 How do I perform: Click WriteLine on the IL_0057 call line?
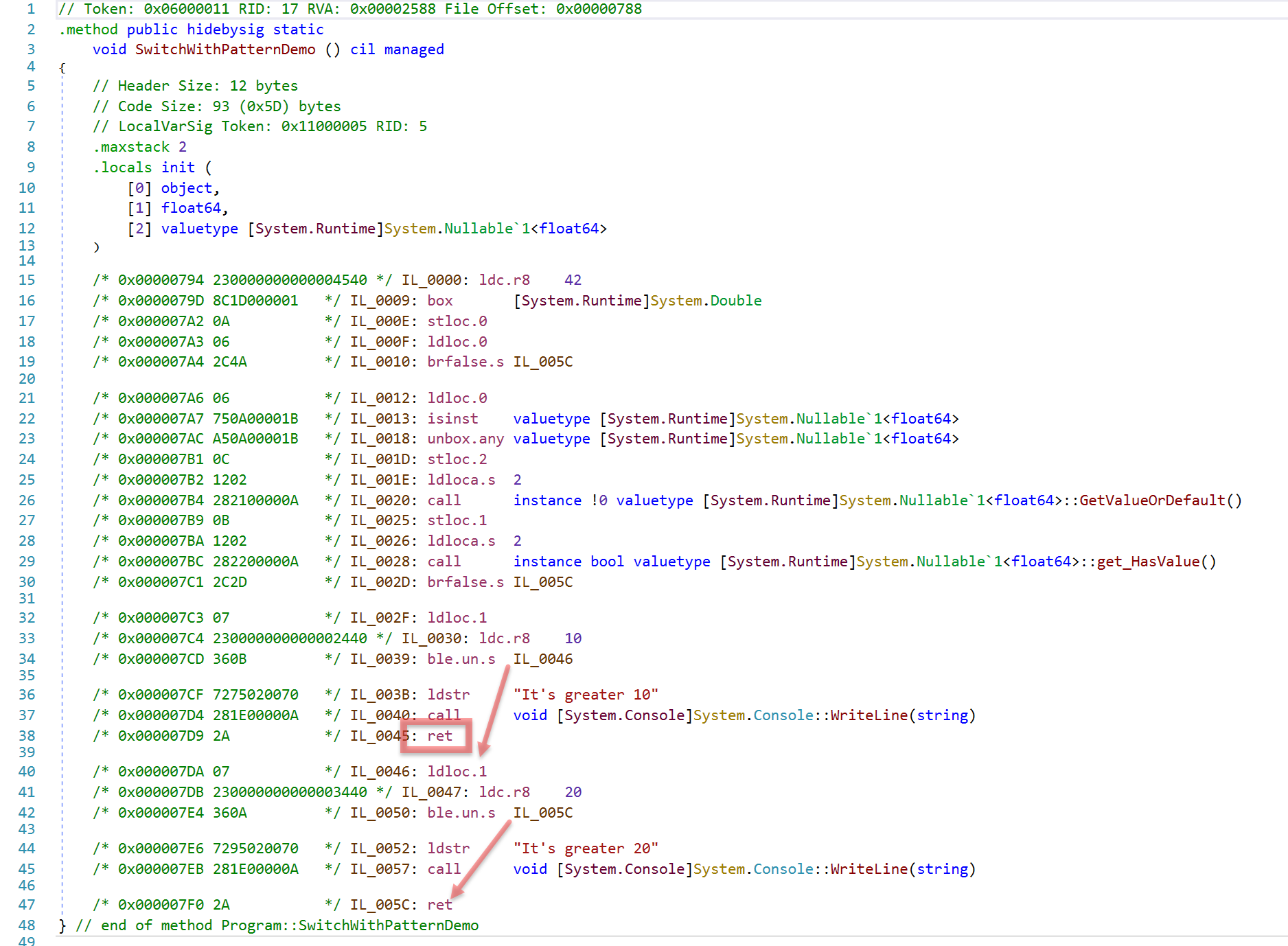(869, 869)
